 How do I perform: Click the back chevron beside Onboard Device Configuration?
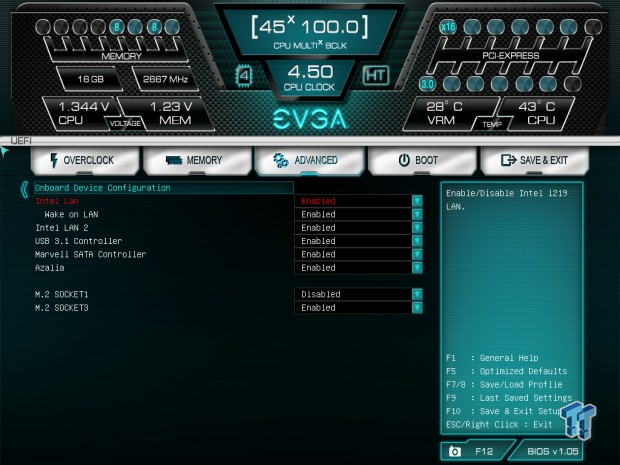[25, 189]
